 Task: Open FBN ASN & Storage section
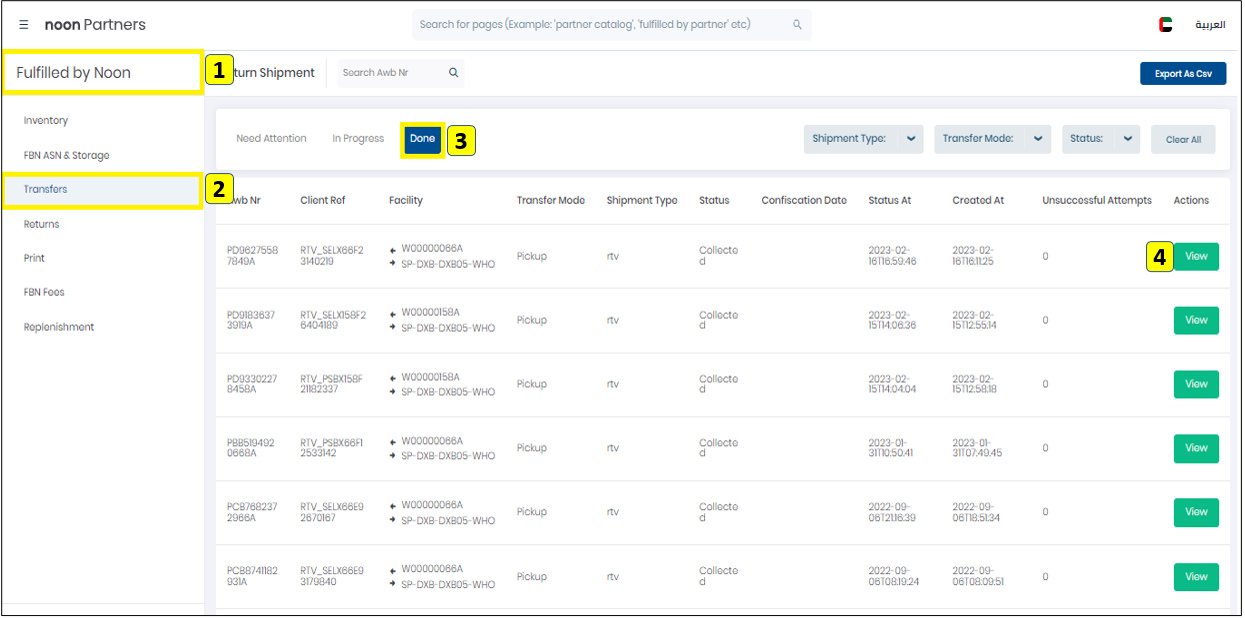[67, 155]
